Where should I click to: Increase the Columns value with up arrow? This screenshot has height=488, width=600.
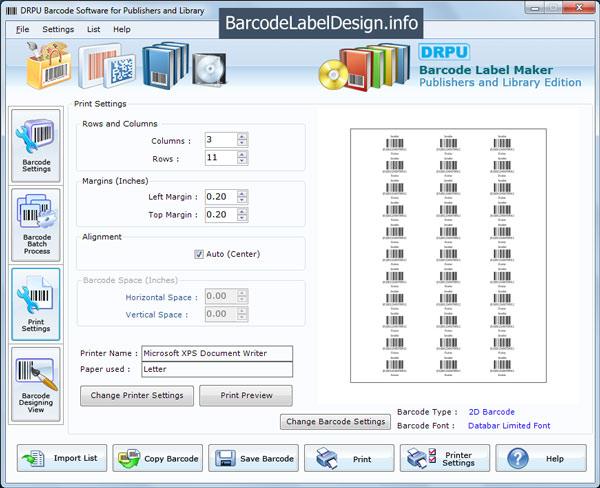tap(242, 136)
